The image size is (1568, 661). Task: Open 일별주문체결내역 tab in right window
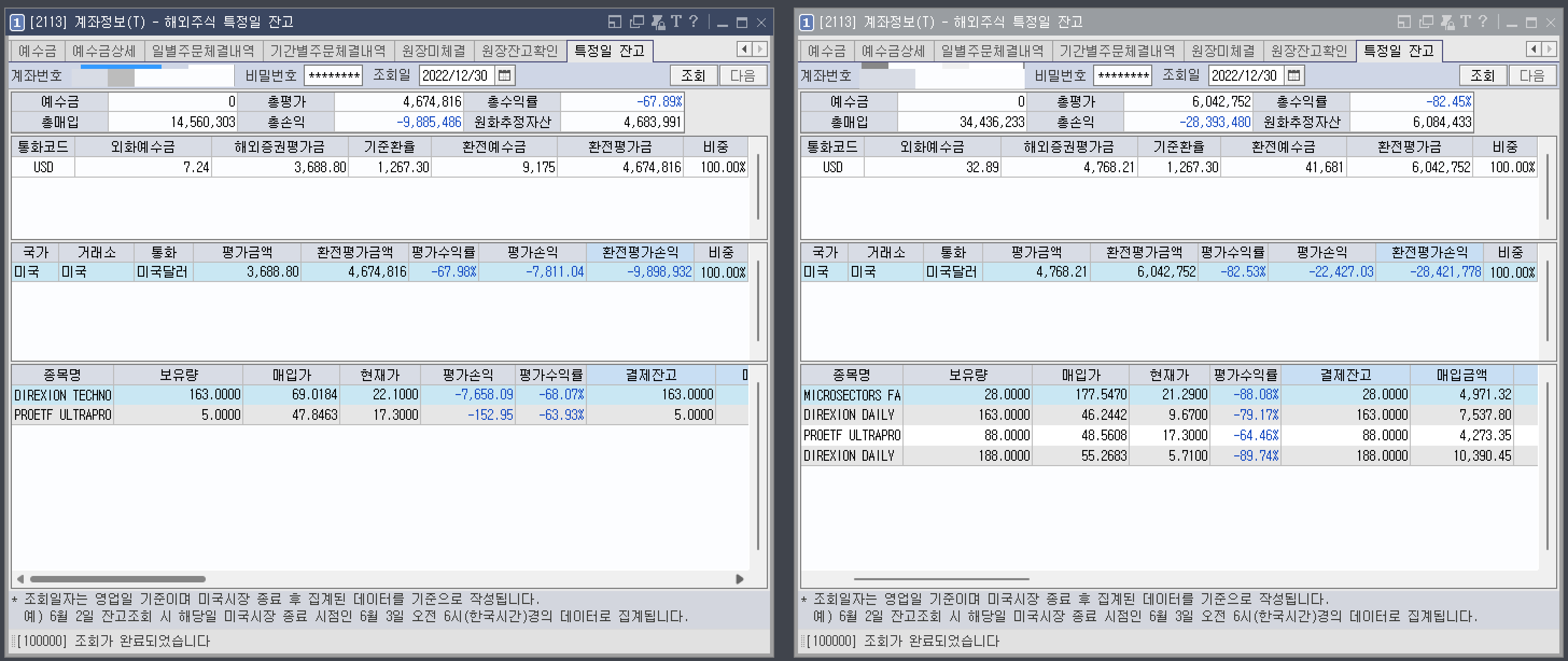click(x=992, y=51)
